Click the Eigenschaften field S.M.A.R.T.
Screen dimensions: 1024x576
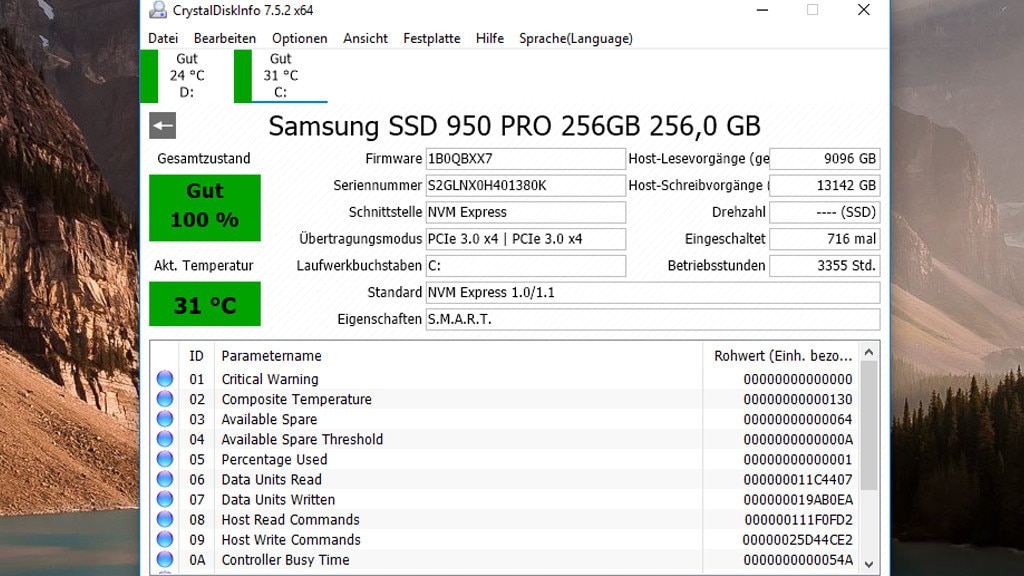[653, 319]
